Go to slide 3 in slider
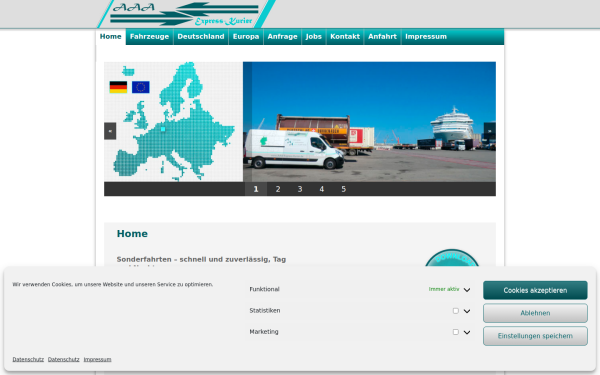Viewport: 600px width, 375px height. point(300,189)
